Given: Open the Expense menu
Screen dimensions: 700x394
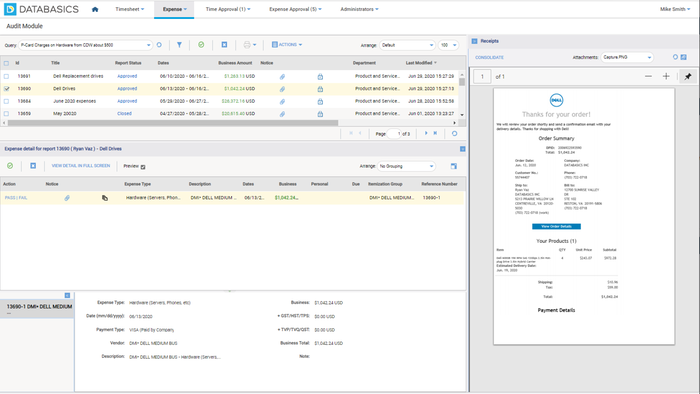Looking at the screenshot, I should (174, 9).
